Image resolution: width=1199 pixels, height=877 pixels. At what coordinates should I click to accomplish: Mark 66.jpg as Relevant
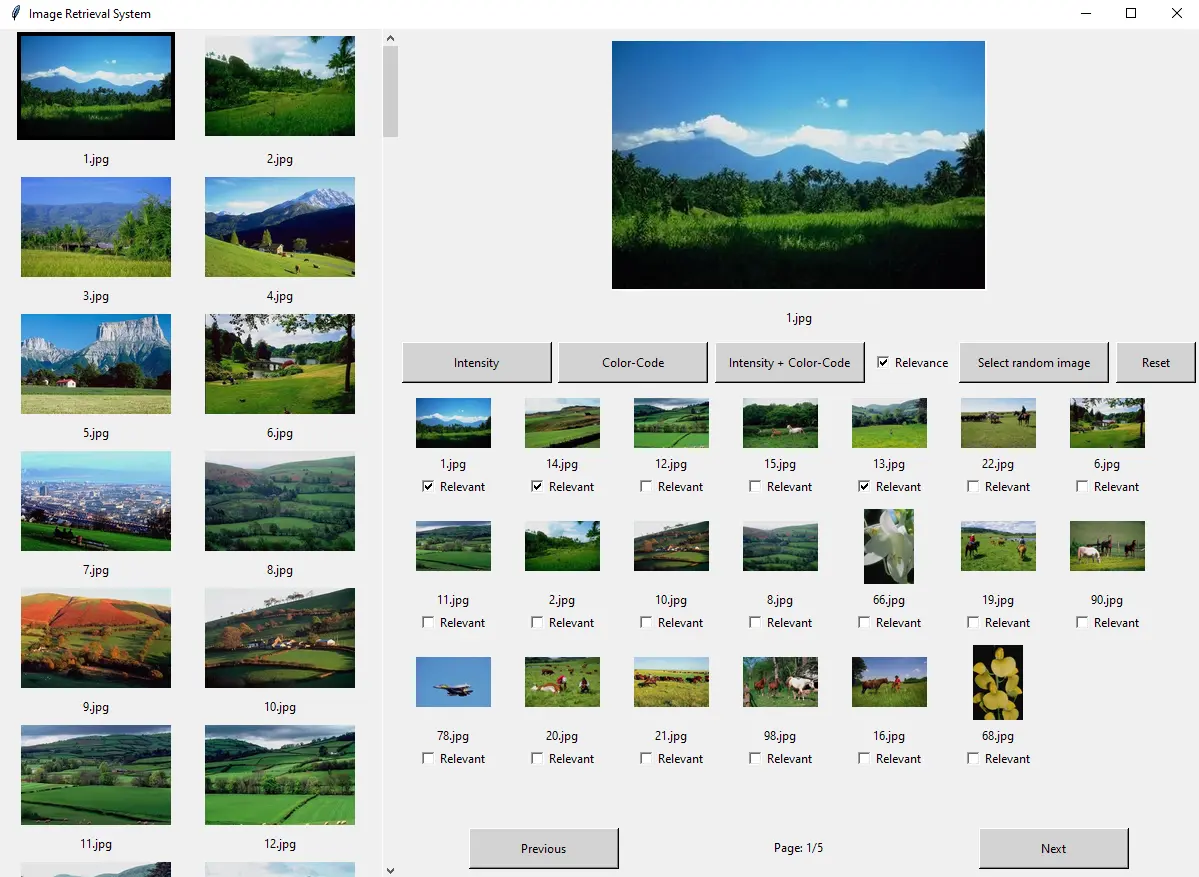click(x=863, y=622)
